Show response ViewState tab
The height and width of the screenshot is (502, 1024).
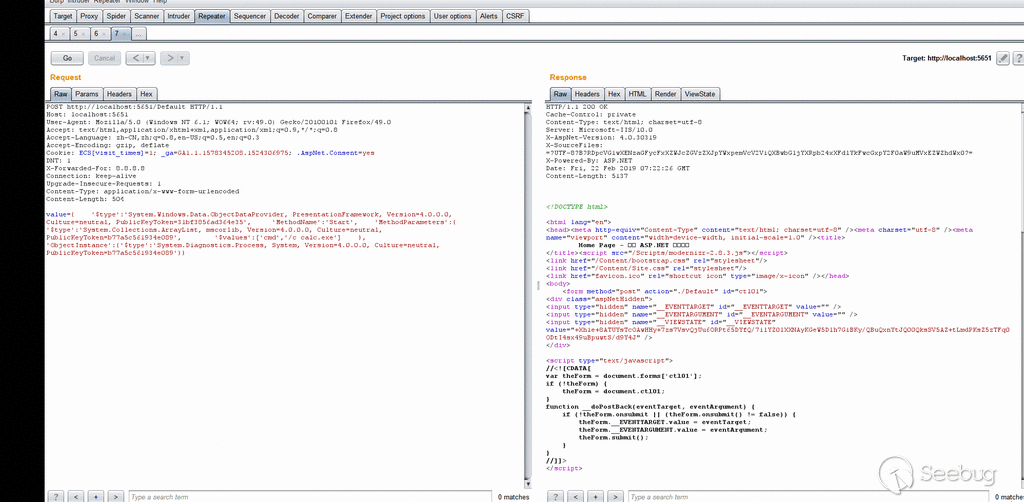[x=699, y=94]
